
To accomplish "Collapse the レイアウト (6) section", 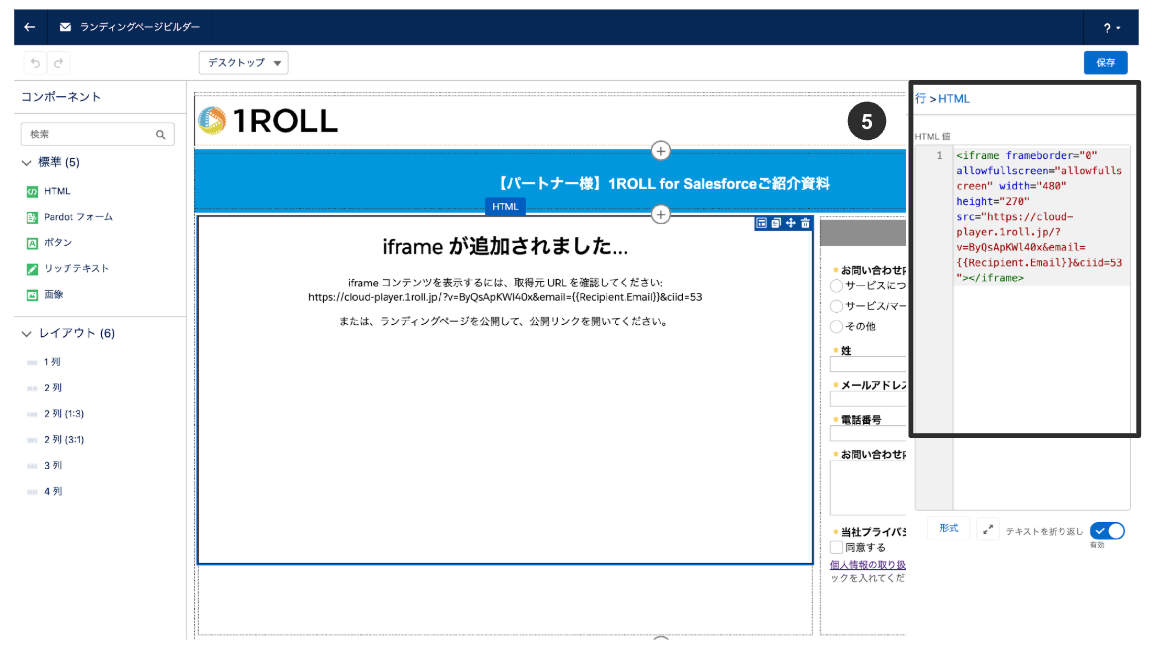I will (24, 333).
